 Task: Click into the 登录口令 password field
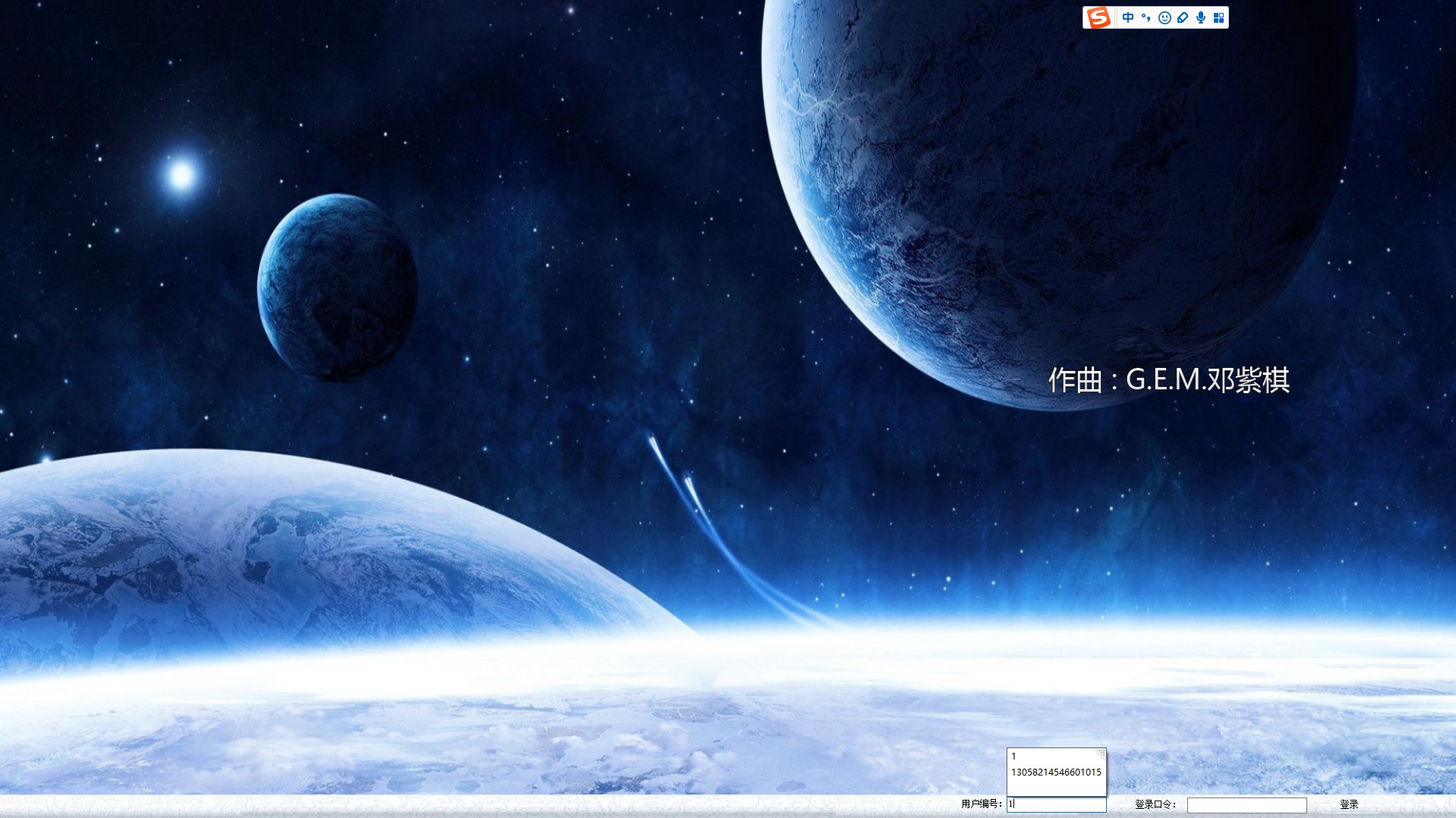(x=1246, y=805)
